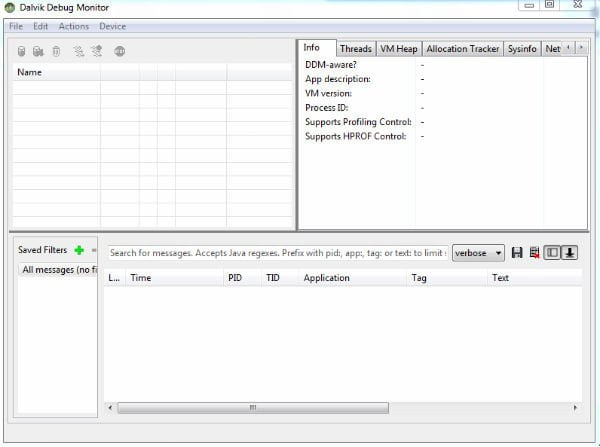Image resolution: width=600 pixels, height=447 pixels.
Task: Close the Dalvik Debug Monitor window
Action: [578, 5]
